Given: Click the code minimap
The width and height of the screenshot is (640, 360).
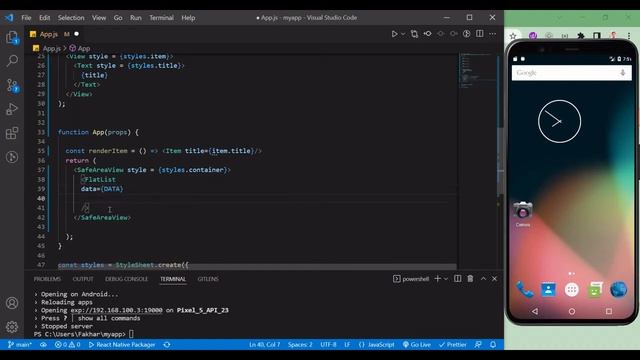Looking at the screenshot, I should point(477,70).
